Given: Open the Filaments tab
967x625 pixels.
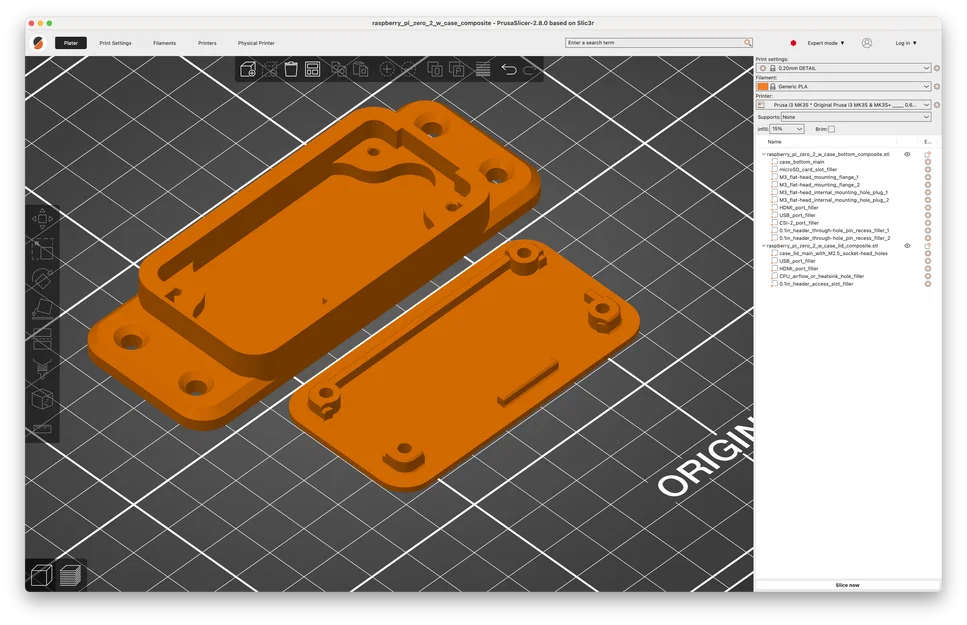Looking at the screenshot, I should [165, 43].
